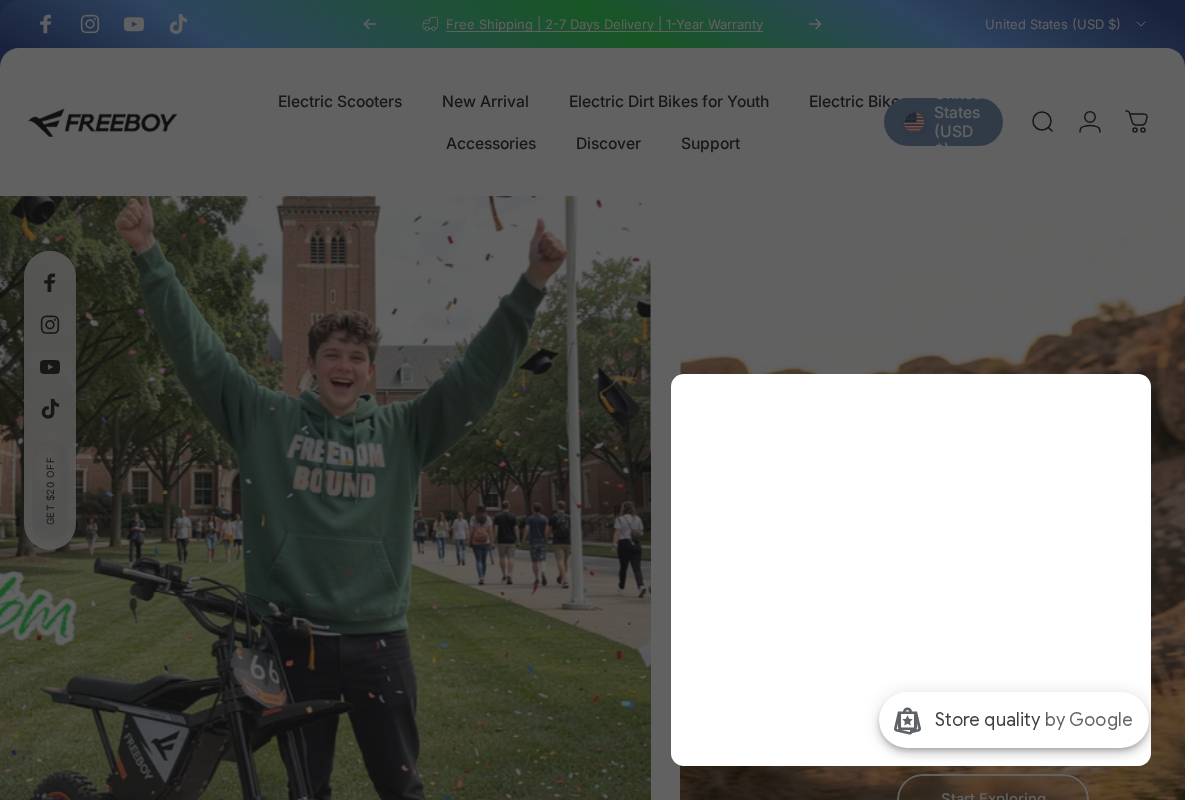Open account login icon
Viewport: 1200px width, 800px height.
(x=1090, y=122)
